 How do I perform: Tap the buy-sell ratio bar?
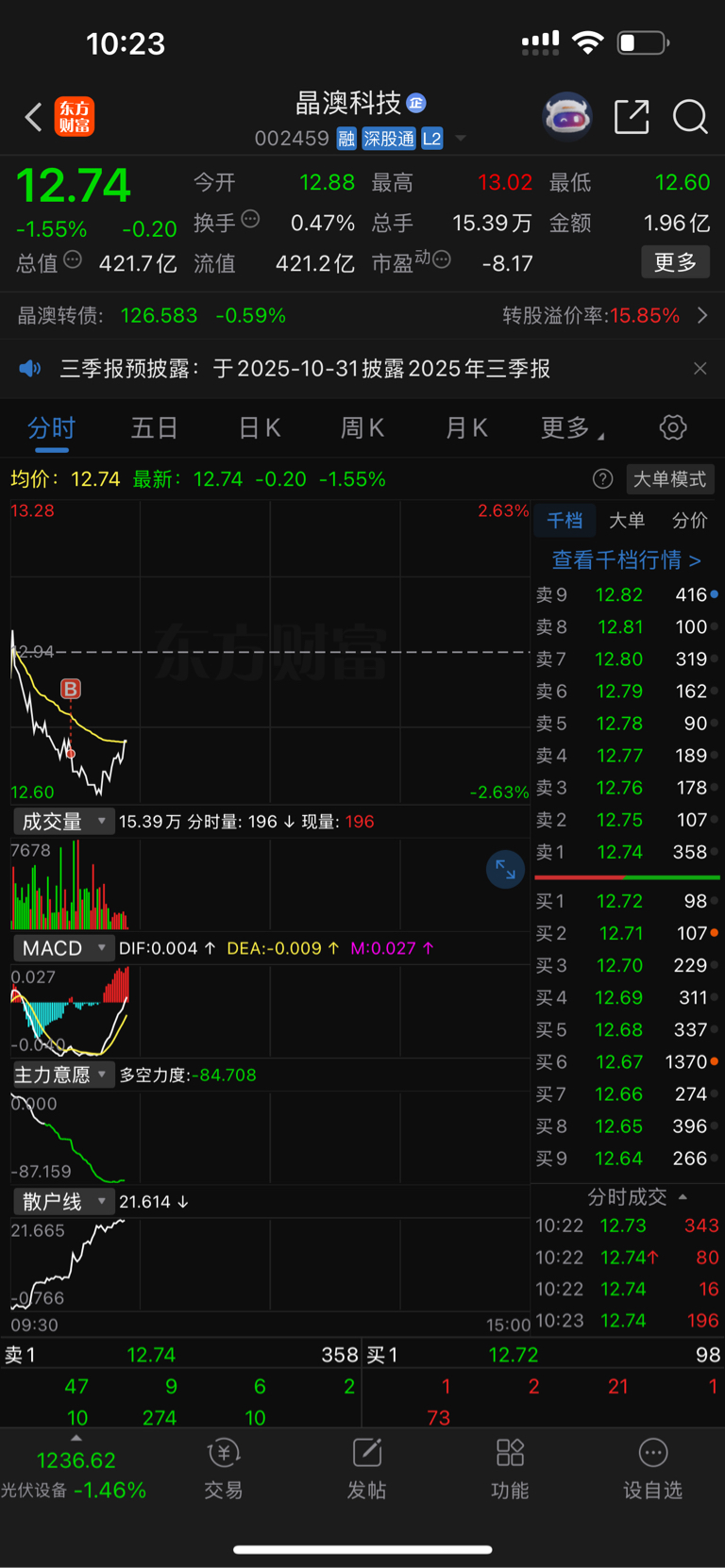(x=627, y=877)
